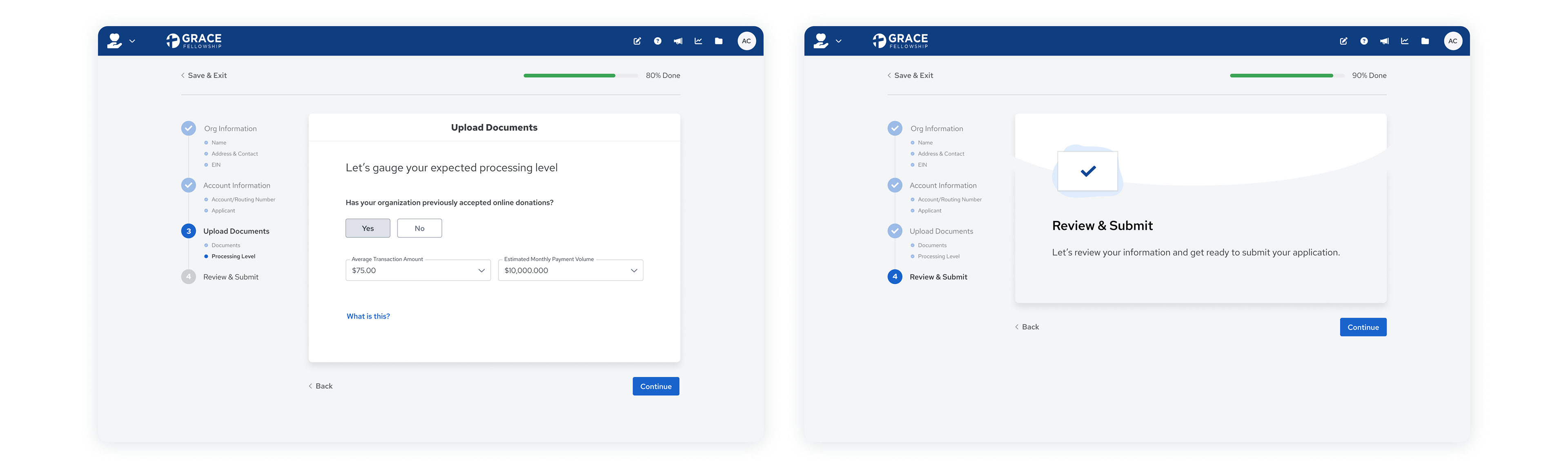Open line chart icon on Review & Submit screen
Image resolution: width=1568 pixels, height=468 pixels.
pyautogui.click(x=1404, y=41)
